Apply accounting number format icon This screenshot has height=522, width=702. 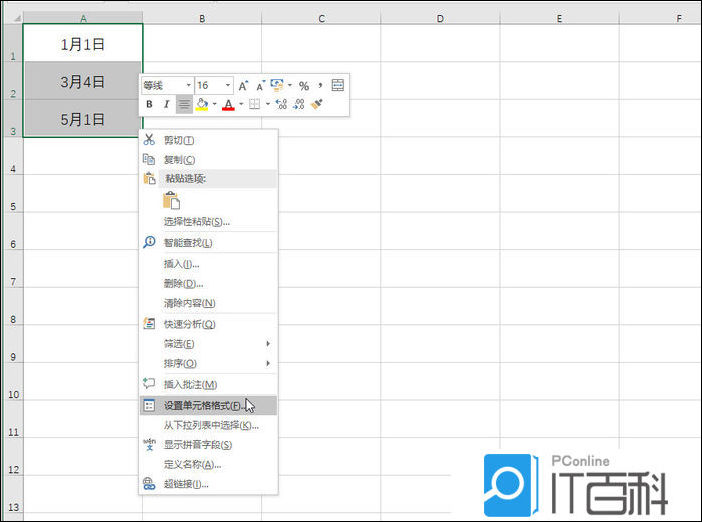click(277, 85)
